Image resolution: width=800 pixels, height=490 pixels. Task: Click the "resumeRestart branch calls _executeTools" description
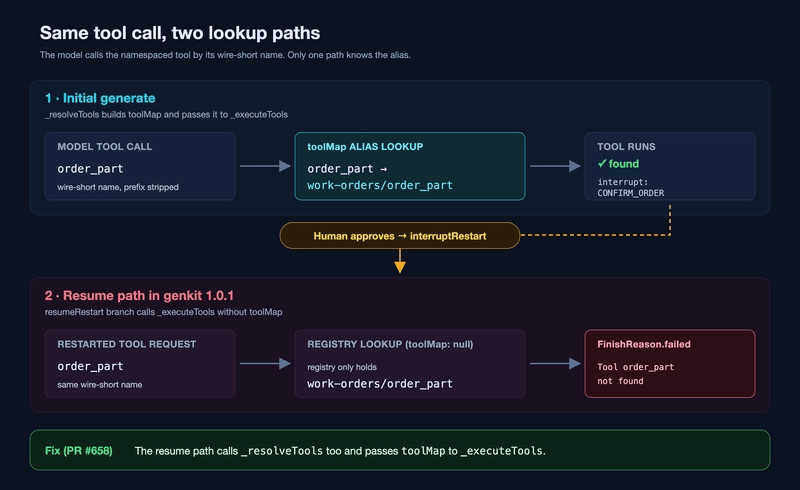point(163,312)
